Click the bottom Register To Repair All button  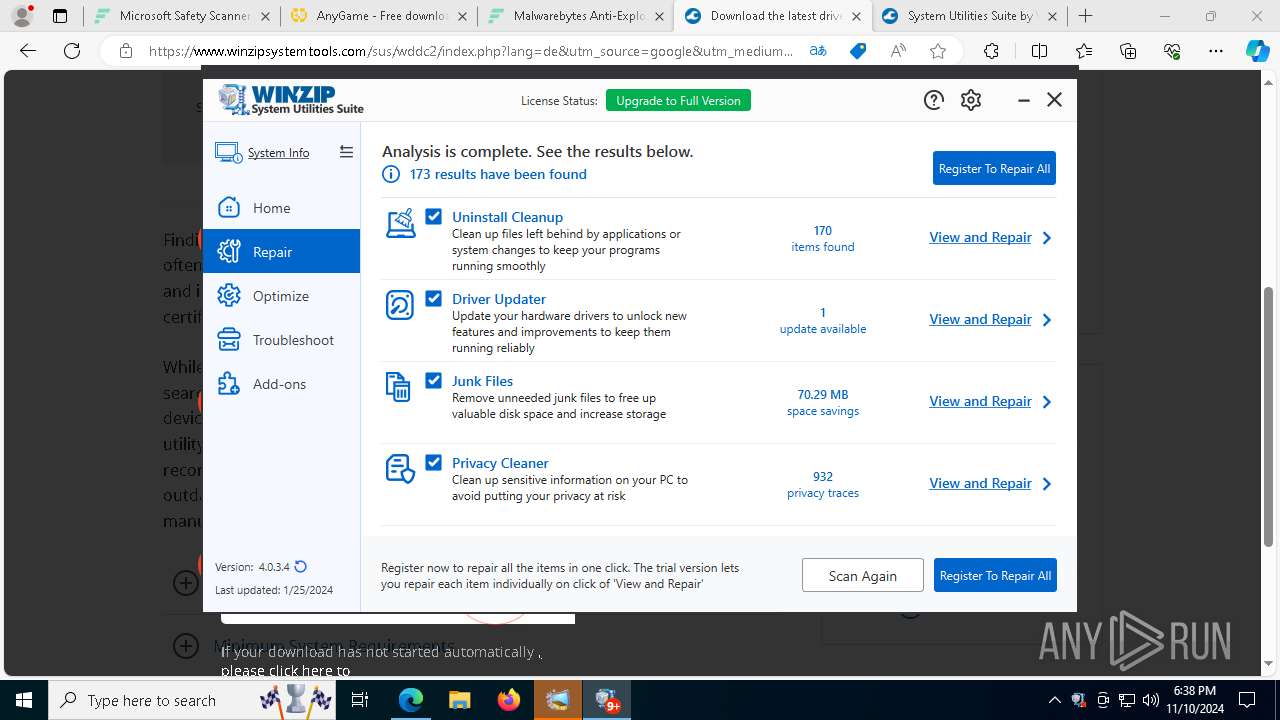tap(995, 575)
